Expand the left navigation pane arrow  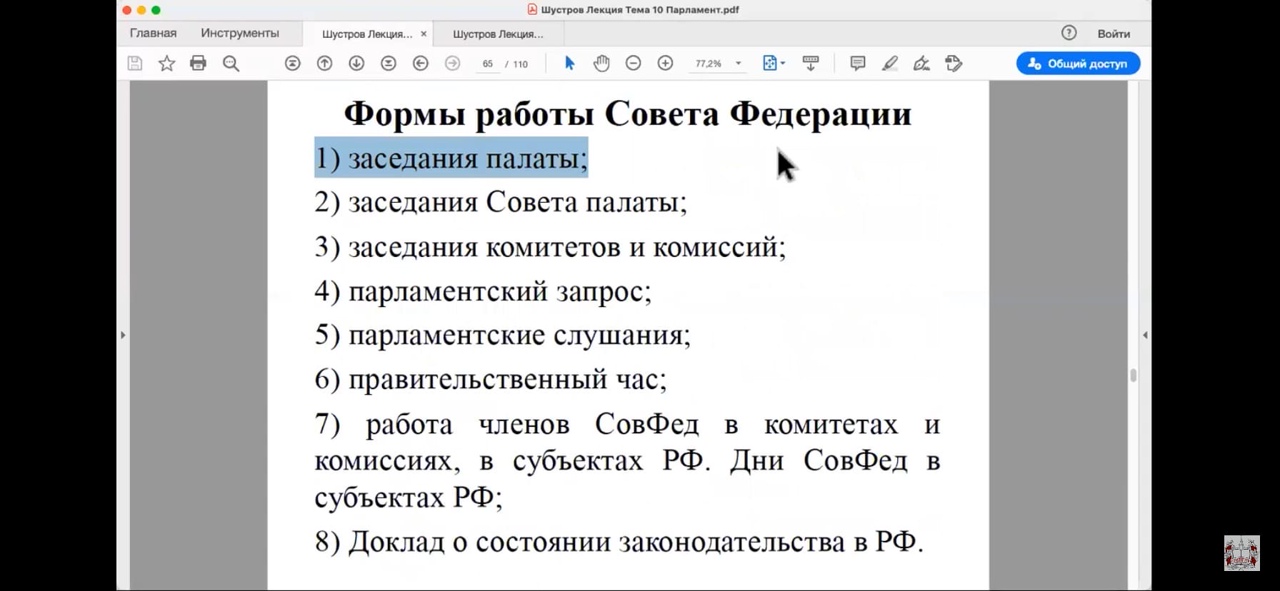(123, 335)
